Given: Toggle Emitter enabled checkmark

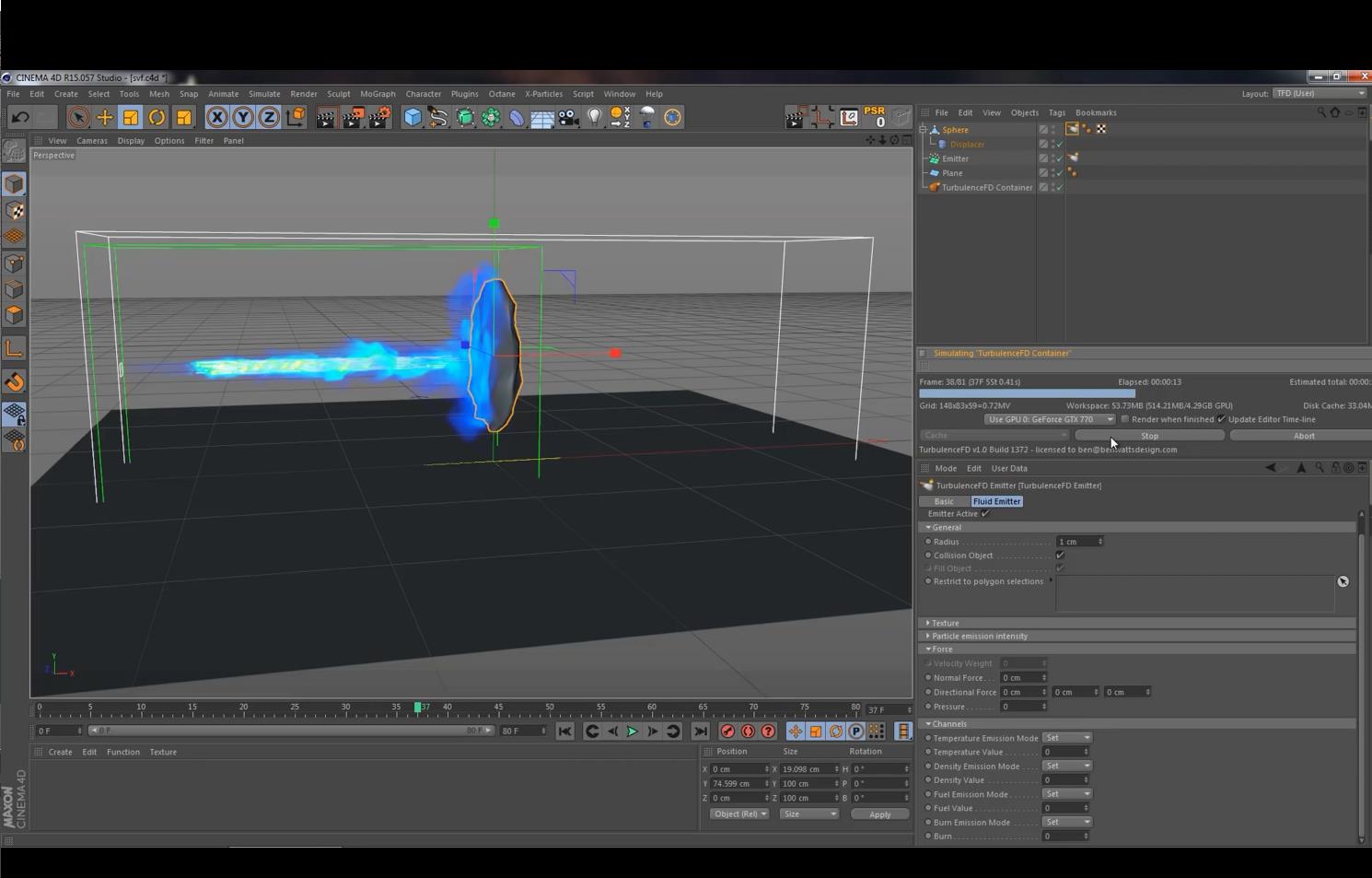Looking at the screenshot, I should click(x=1059, y=158).
